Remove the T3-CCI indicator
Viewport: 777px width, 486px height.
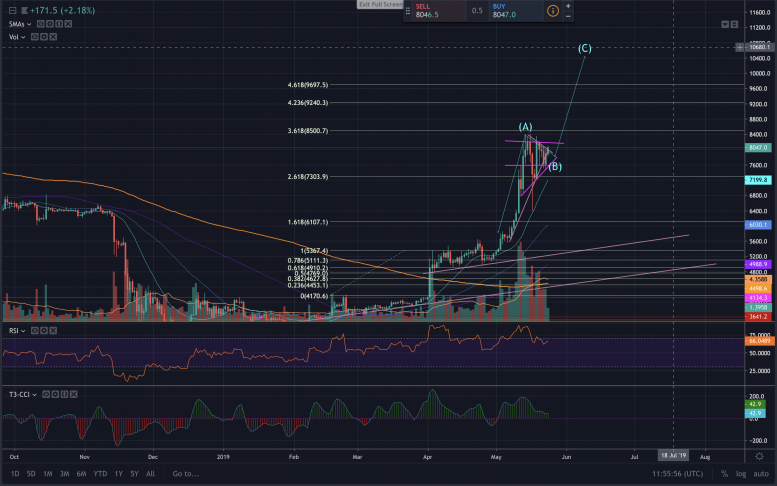73,394
